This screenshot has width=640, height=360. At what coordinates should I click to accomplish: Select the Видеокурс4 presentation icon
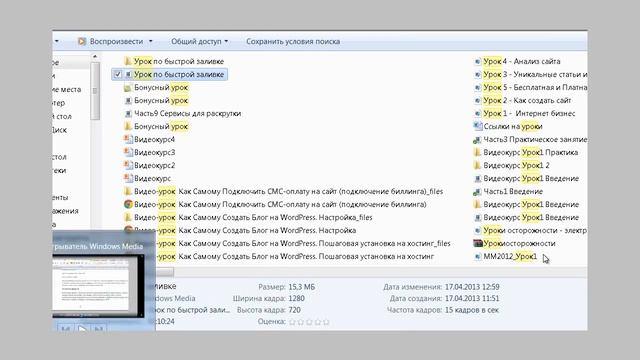128,140
